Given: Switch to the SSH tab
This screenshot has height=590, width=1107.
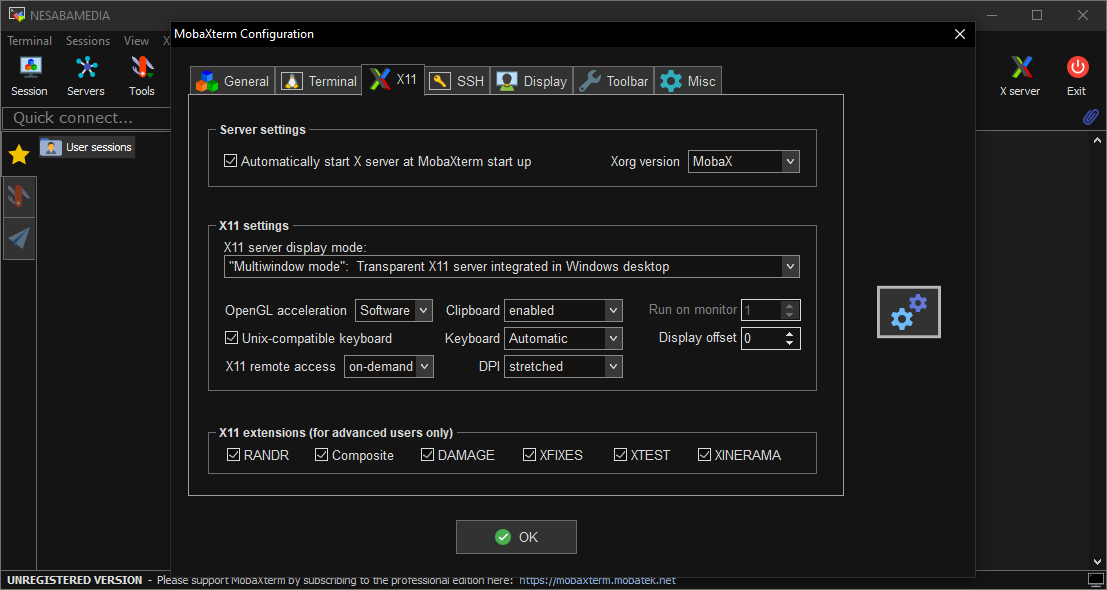Looking at the screenshot, I should click(457, 81).
